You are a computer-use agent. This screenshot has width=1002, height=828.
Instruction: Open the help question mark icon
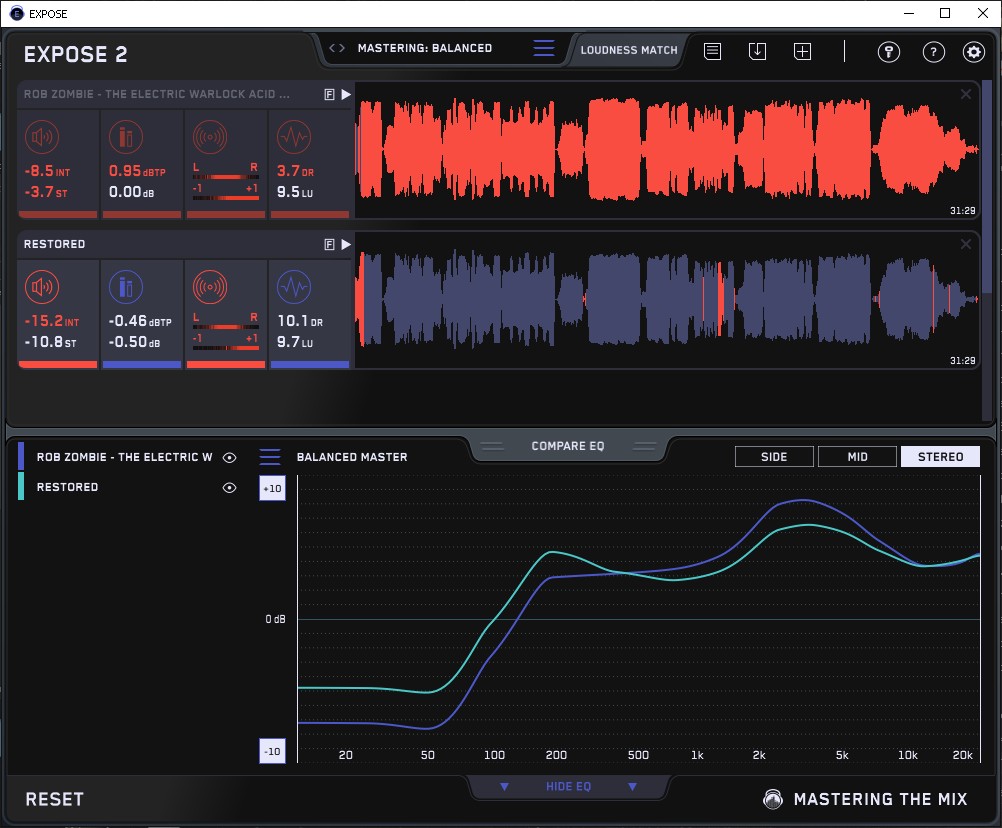coord(933,53)
